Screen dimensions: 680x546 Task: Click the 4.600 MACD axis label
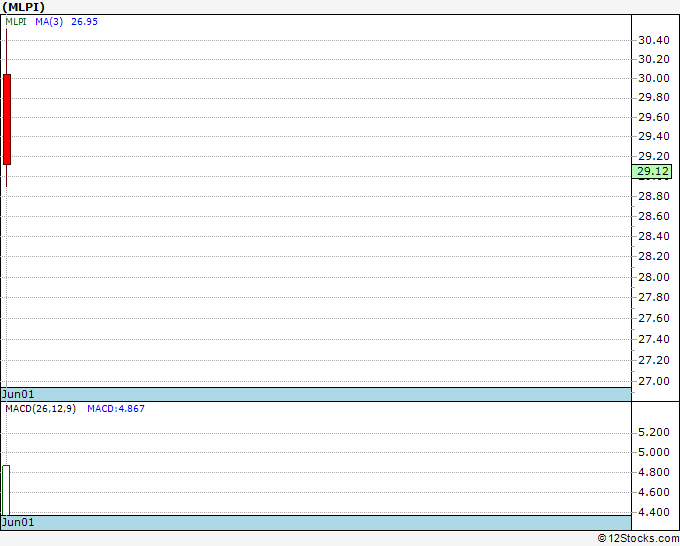click(654, 492)
